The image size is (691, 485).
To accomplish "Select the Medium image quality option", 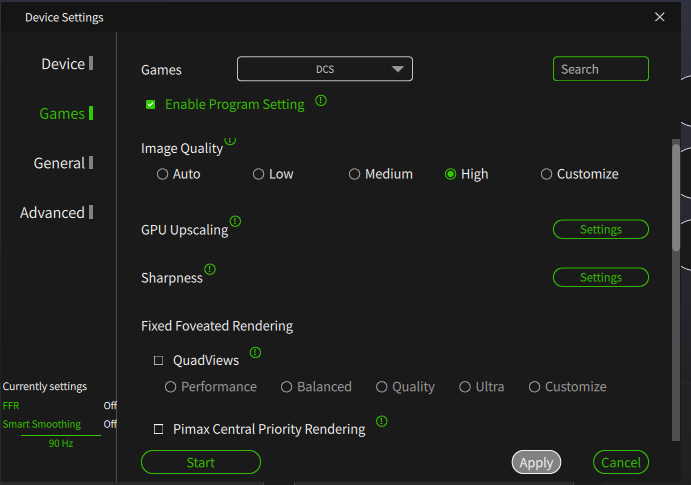I will pos(354,174).
